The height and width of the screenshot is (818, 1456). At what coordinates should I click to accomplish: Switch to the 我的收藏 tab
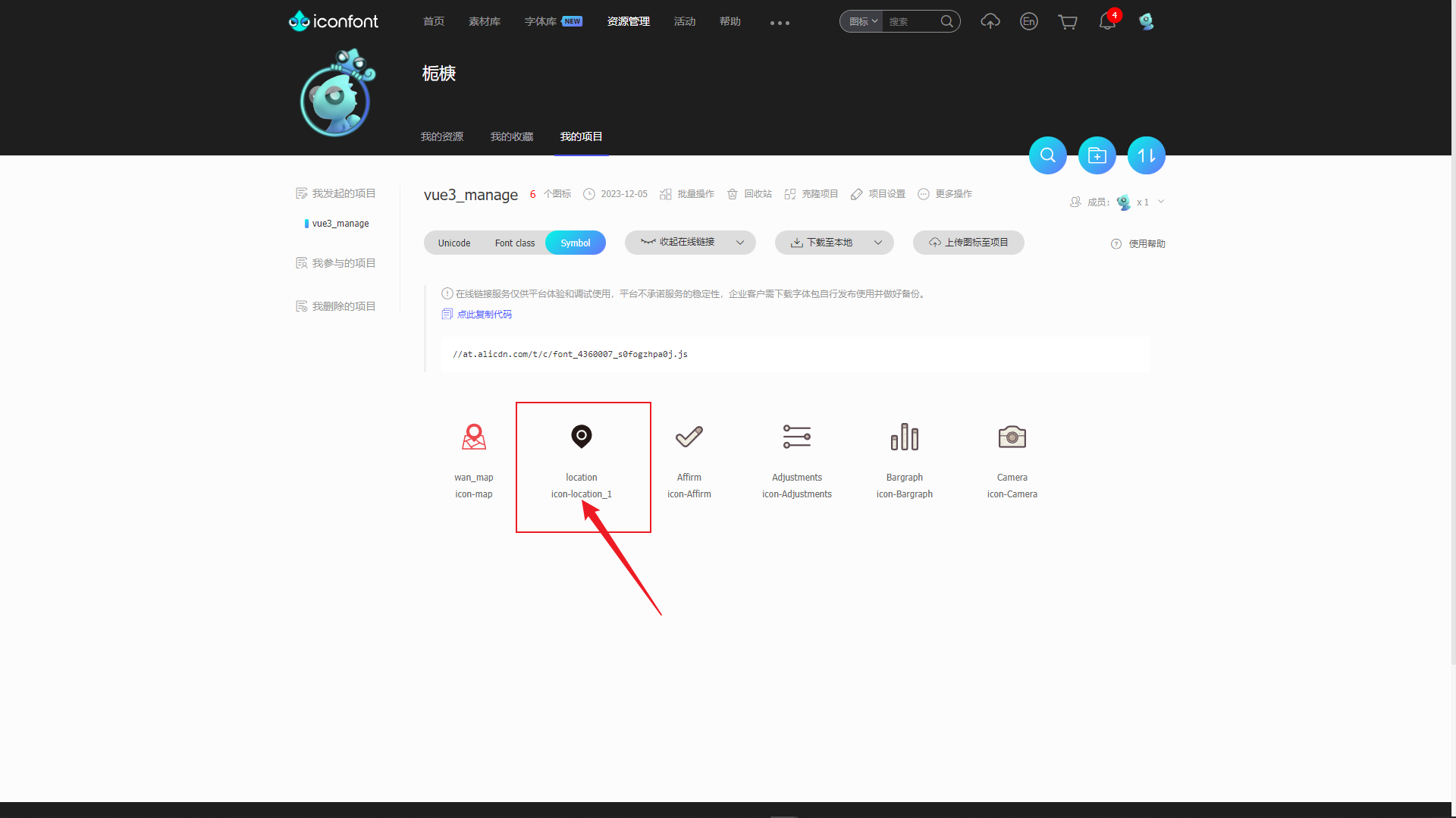click(511, 136)
